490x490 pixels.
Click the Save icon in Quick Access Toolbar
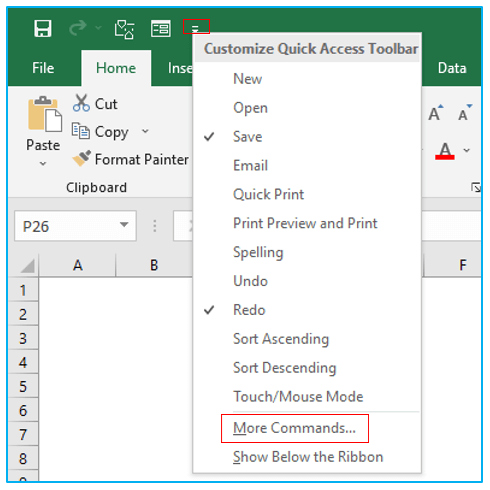(43, 28)
